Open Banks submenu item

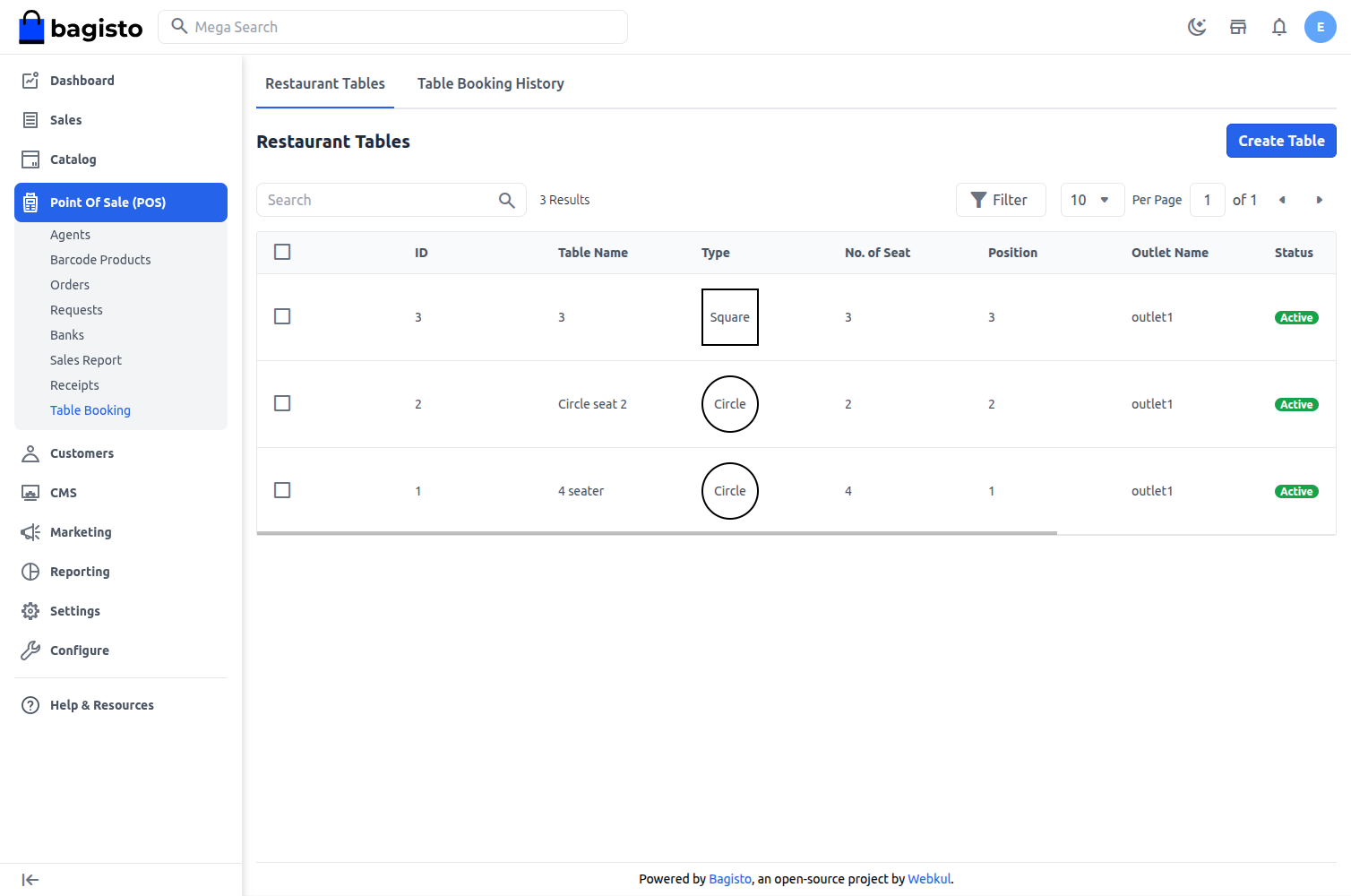(67, 335)
